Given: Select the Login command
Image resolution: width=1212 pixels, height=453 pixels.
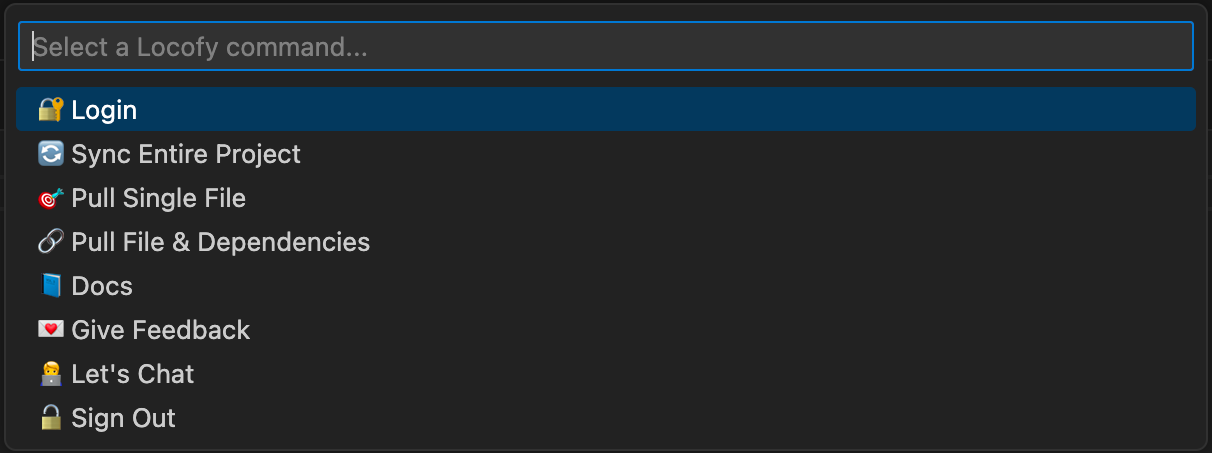Looking at the screenshot, I should click(x=104, y=110).
